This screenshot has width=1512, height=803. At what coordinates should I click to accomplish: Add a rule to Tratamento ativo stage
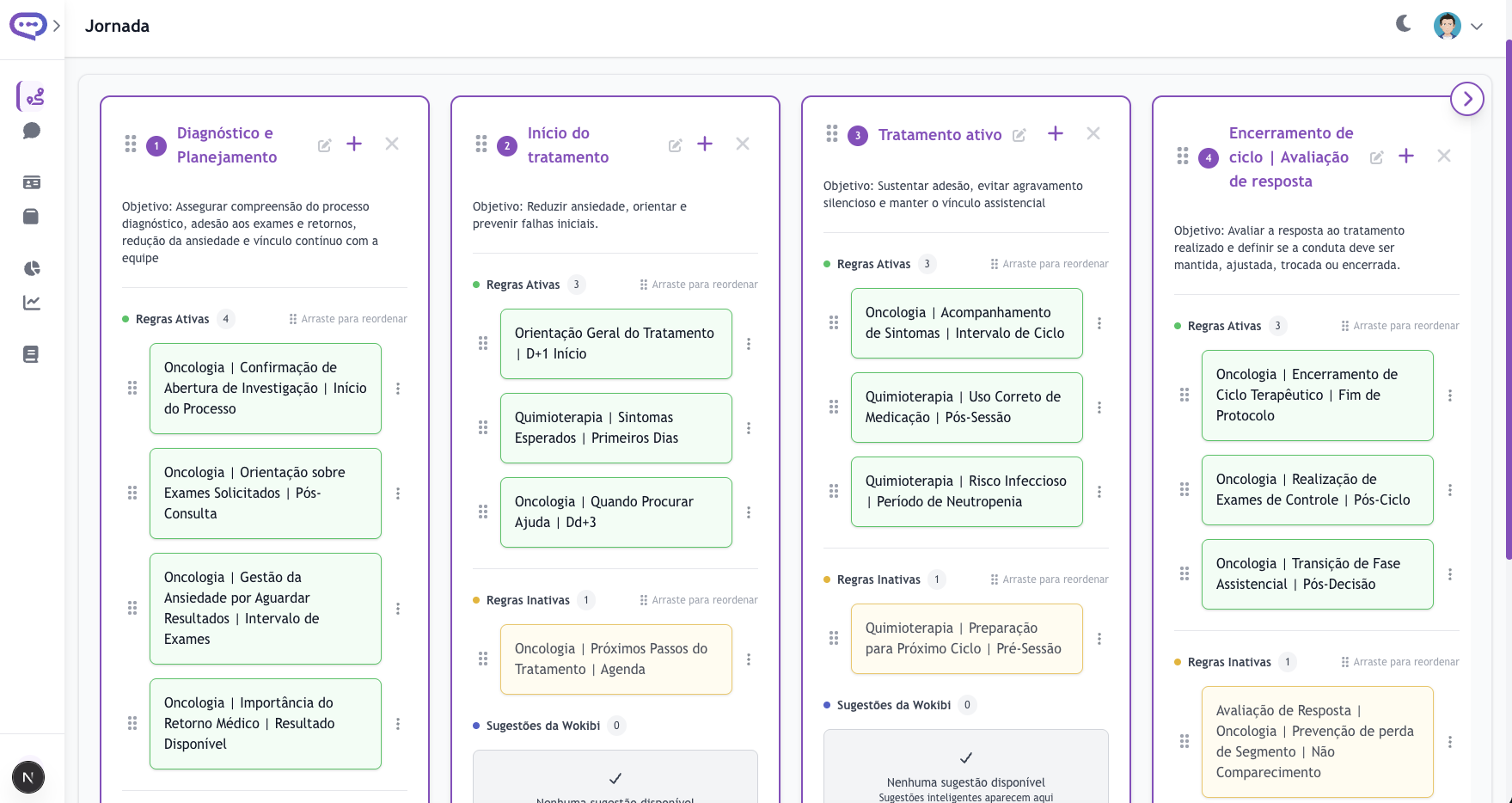pos(1056,133)
